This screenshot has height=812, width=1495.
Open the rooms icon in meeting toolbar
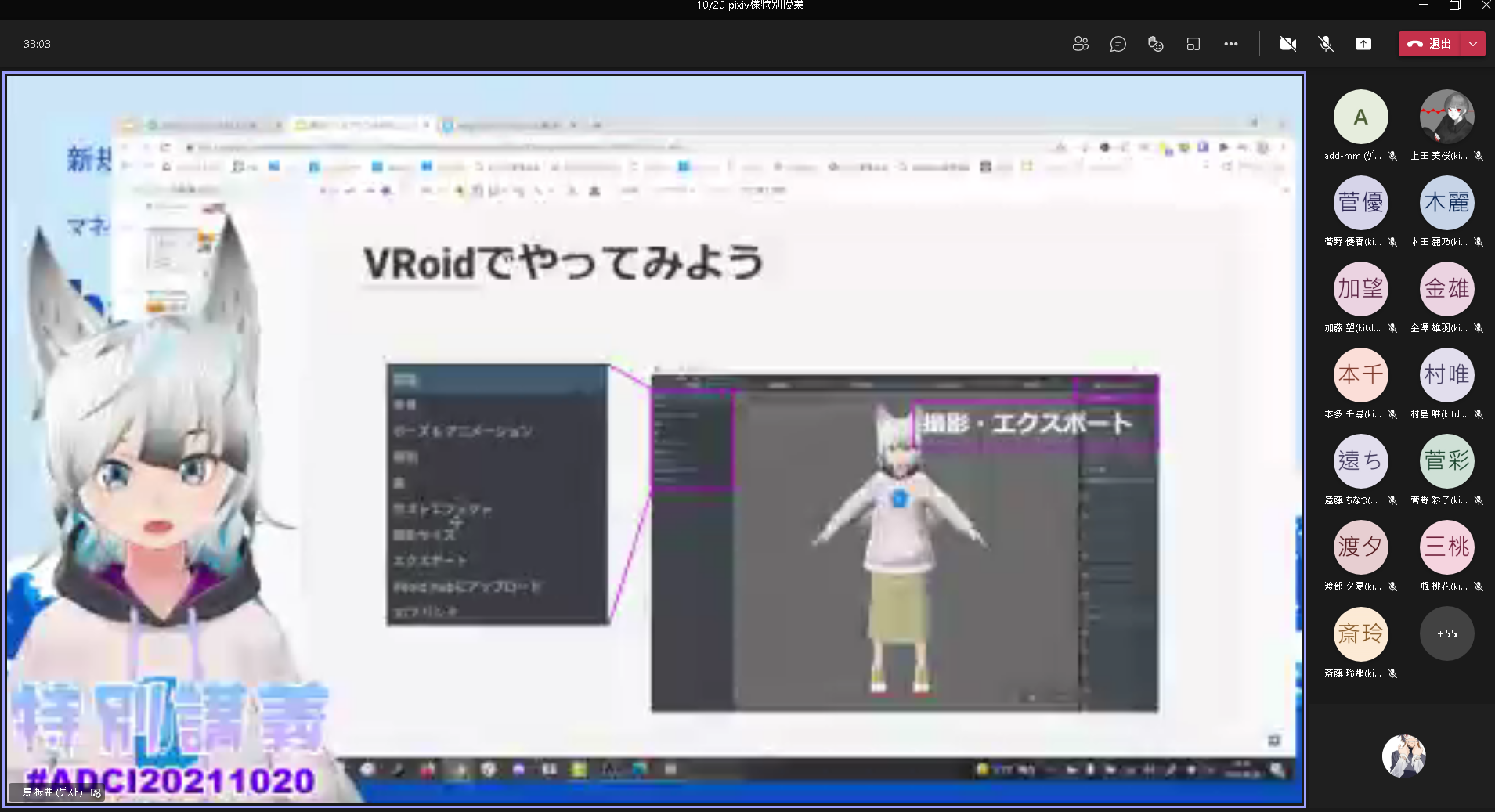click(1193, 44)
